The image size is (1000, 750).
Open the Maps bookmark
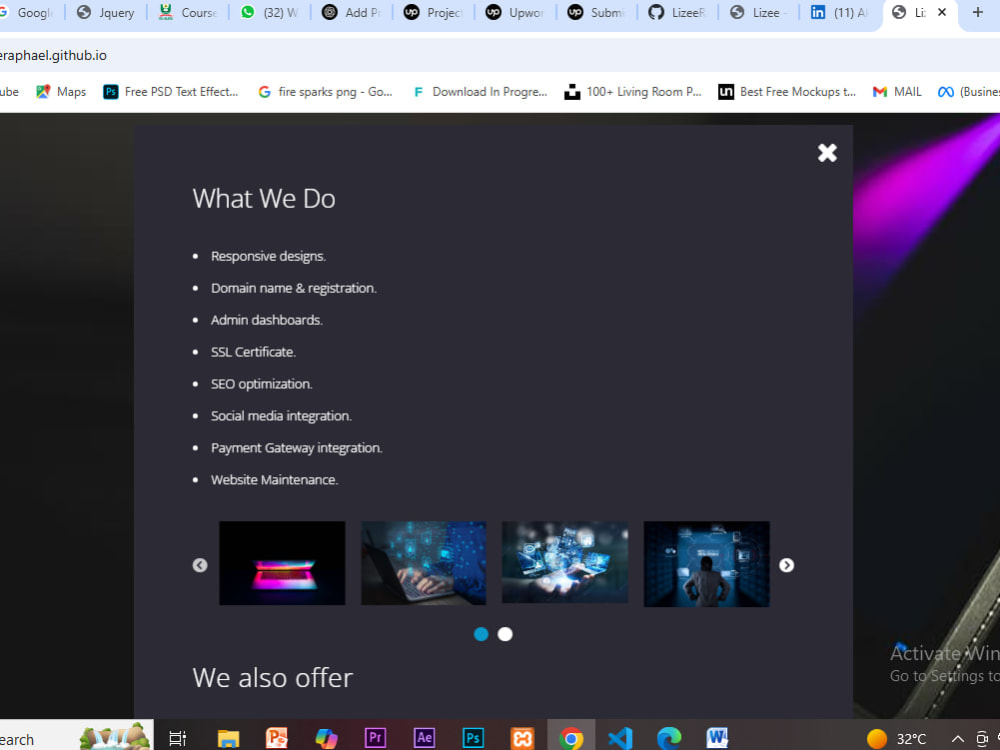click(x=61, y=92)
